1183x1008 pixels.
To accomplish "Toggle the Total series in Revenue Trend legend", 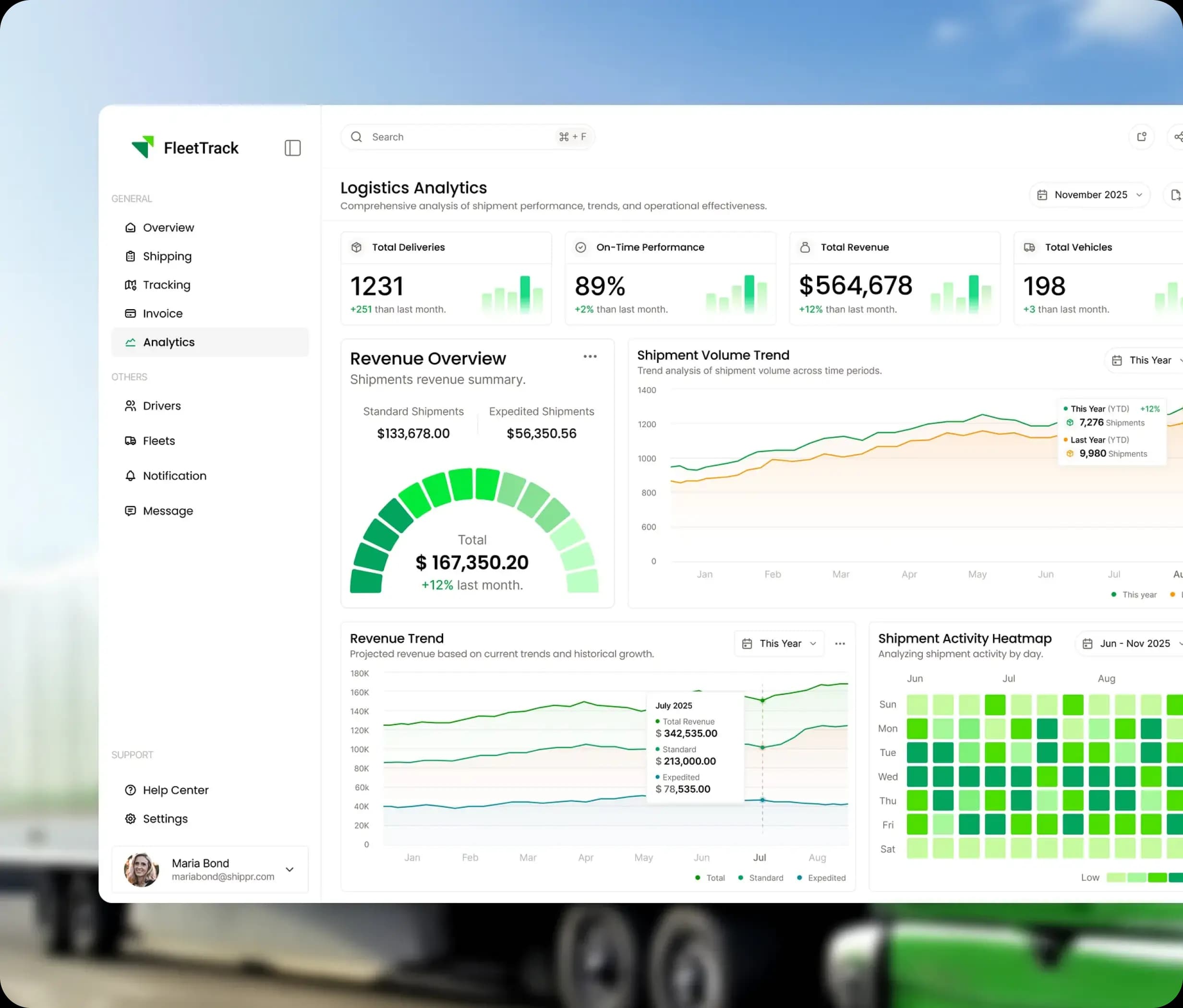I will click(x=710, y=878).
